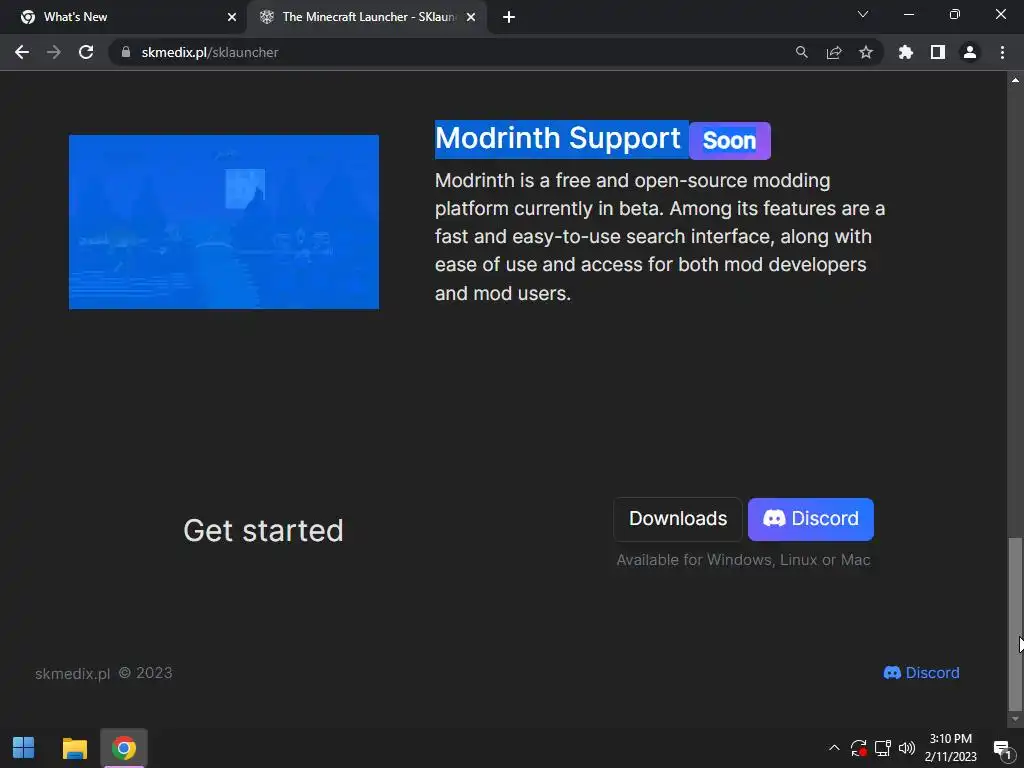Screen dimensions: 1024x768
Task: Open network settings tray icon
Action: point(883,748)
